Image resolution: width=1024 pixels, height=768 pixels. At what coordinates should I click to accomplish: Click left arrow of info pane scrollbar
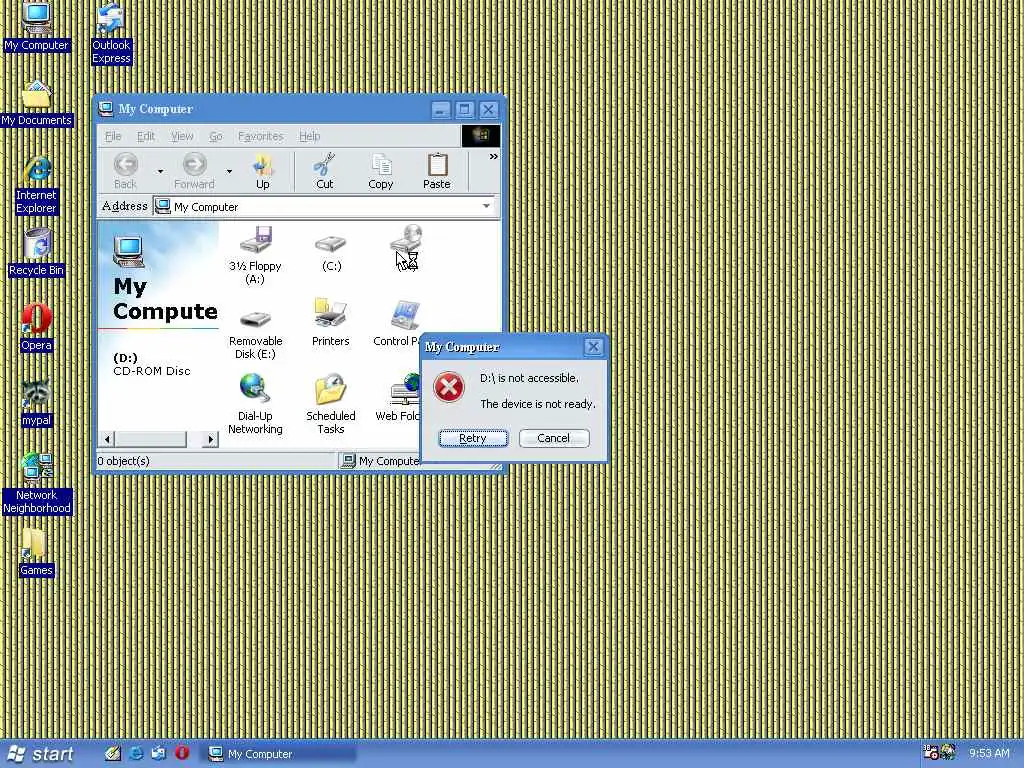[x=108, y=440]
